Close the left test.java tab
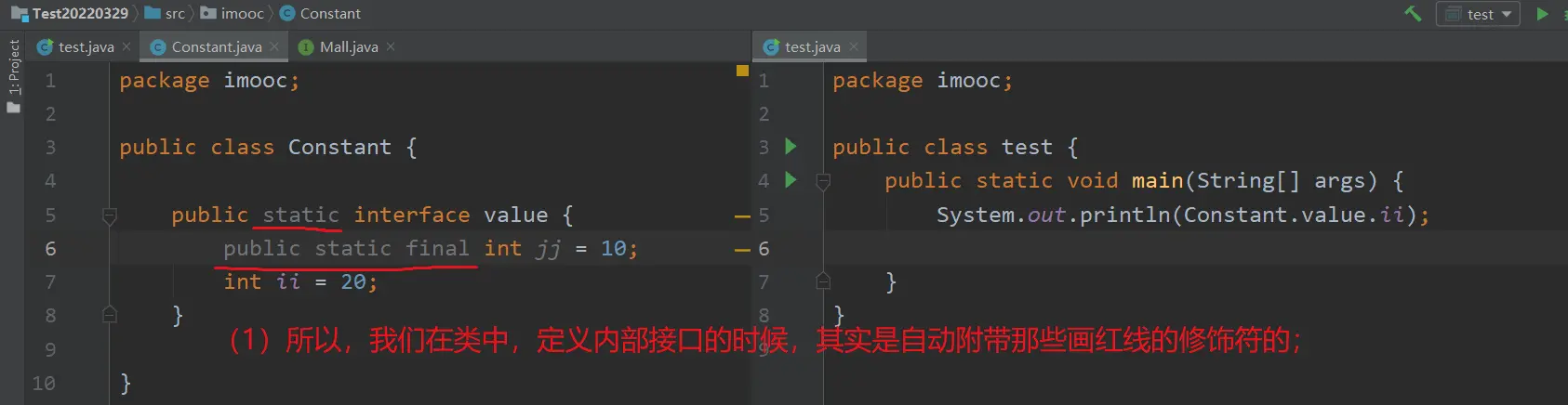The width and height of the screenshot is (1568, 405). pyautogui.click(x=126, y=46)
